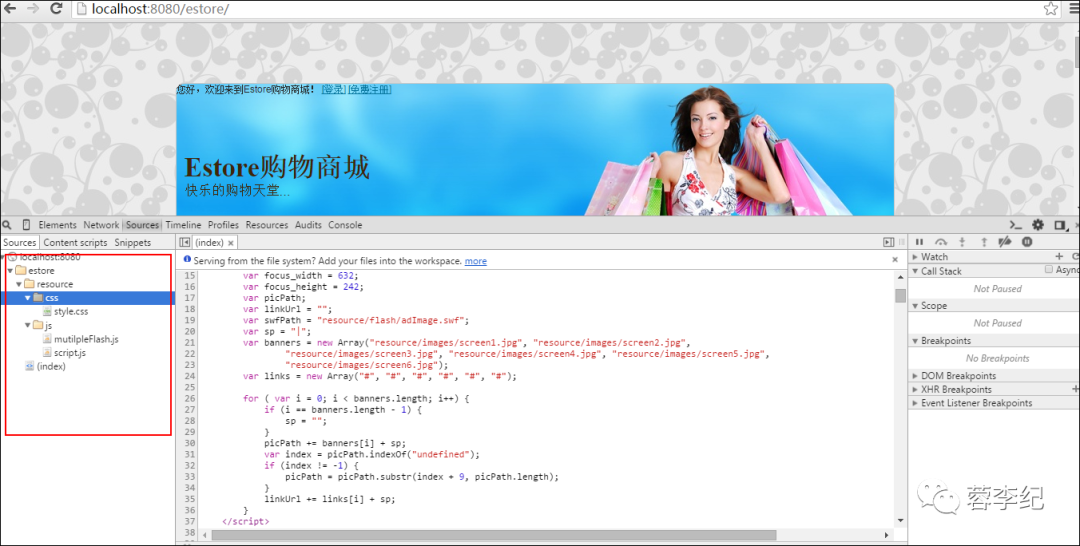Collapse the Breakpoints section
The width and height of the screenshot is (1080, 546).
point(915,341)
